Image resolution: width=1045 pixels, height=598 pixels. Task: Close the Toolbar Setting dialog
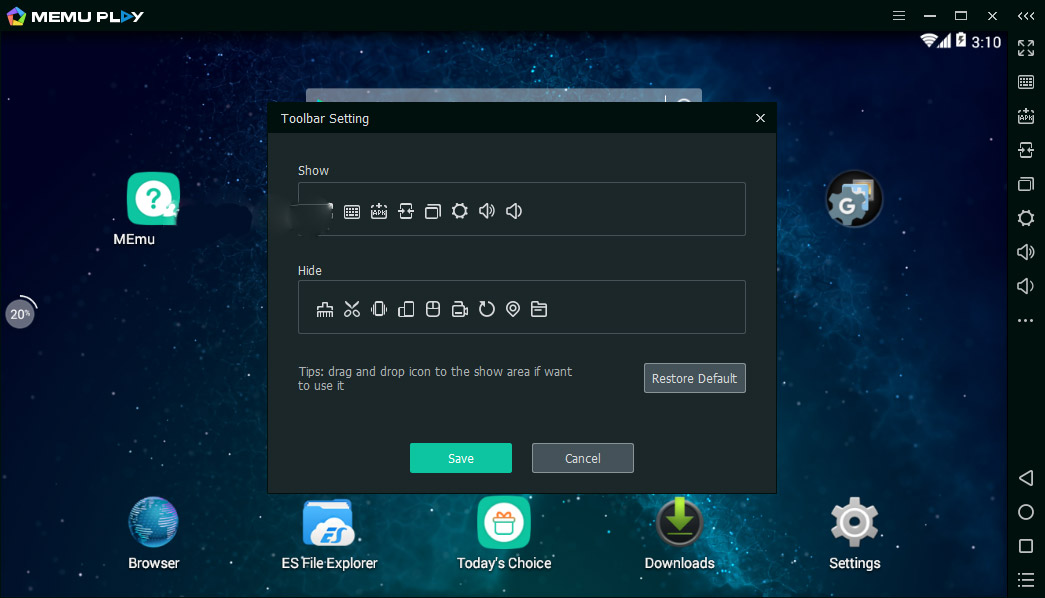(x=760, y=118)
